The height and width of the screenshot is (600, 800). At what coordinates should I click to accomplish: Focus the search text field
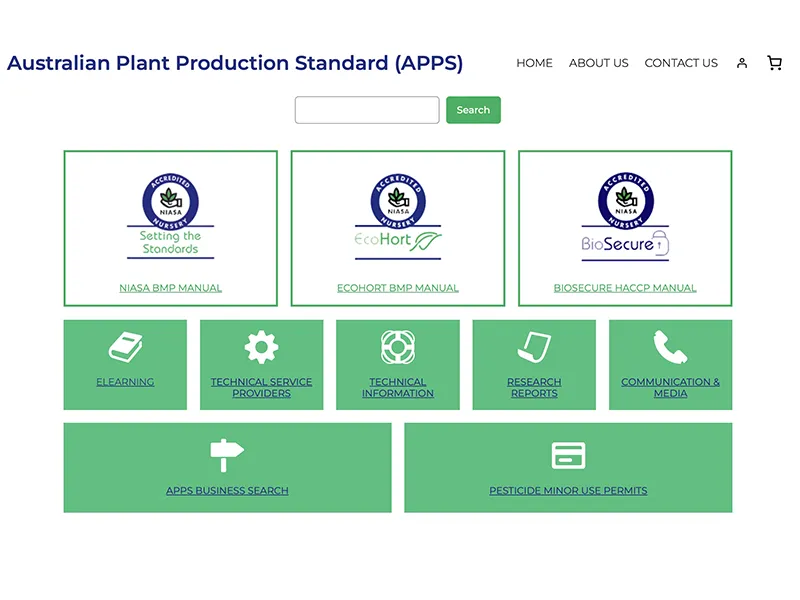point(367,110)
